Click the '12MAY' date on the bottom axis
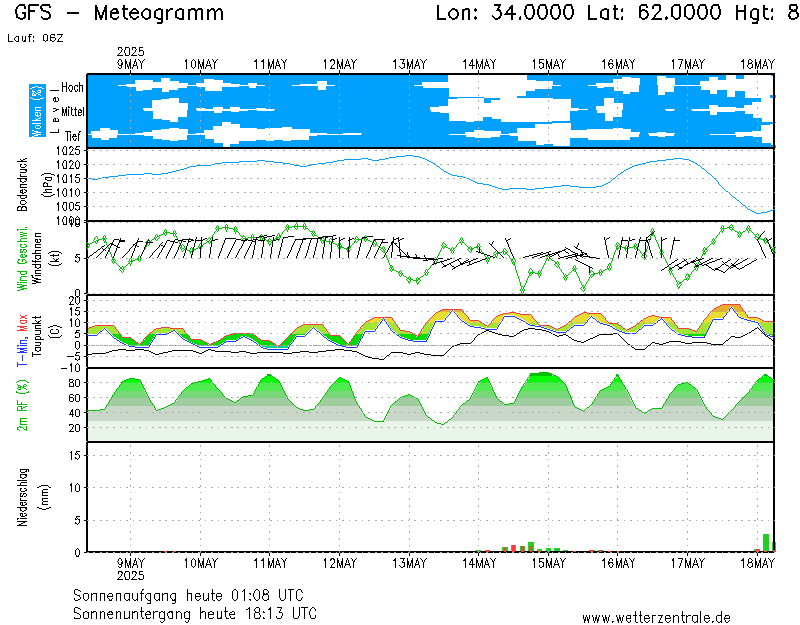Image resolution: width=800 pixels, height=625 pixels. click(x=340, y=563)
